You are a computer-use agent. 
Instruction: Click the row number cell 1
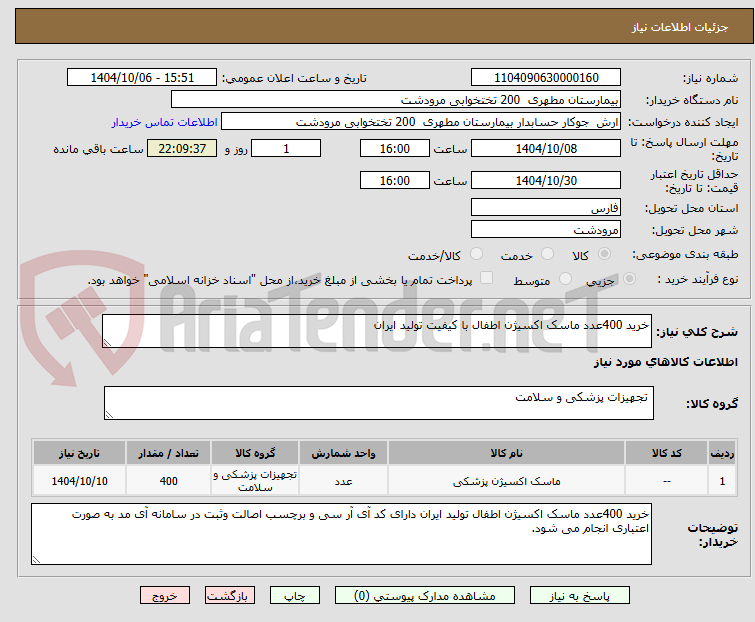pos(722,480)
